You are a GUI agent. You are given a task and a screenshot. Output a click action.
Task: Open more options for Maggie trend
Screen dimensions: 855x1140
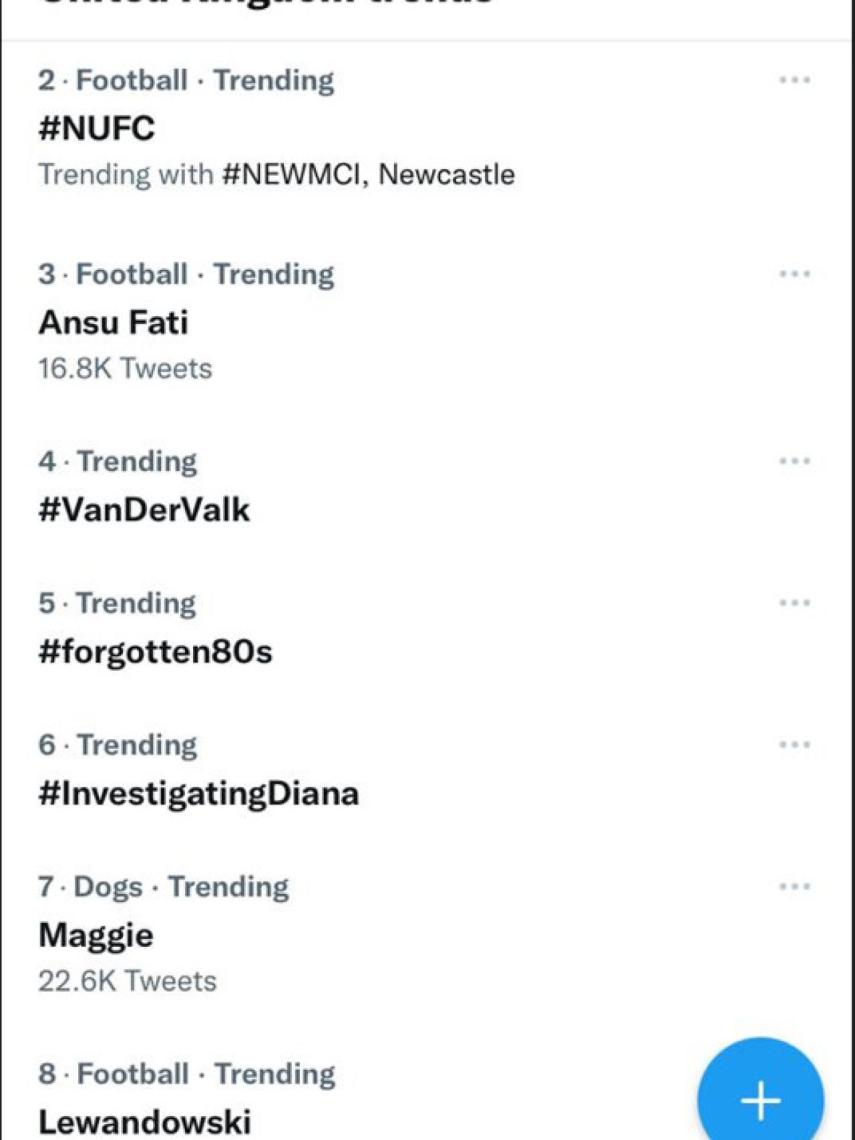pos(794,887)
